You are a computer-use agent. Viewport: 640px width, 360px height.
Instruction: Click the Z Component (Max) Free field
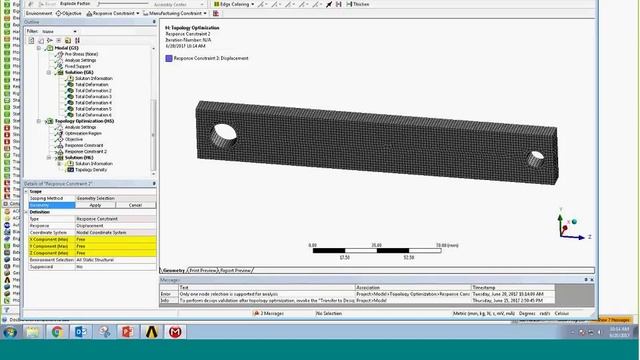click(116, 253)
